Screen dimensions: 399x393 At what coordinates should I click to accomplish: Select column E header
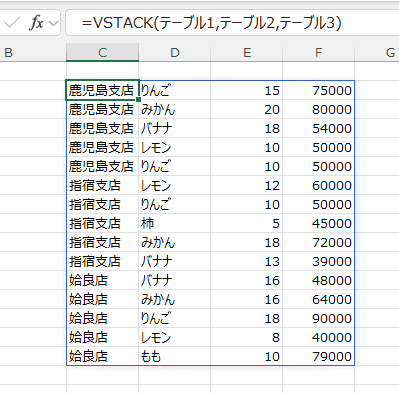click(x=247, y=52)
